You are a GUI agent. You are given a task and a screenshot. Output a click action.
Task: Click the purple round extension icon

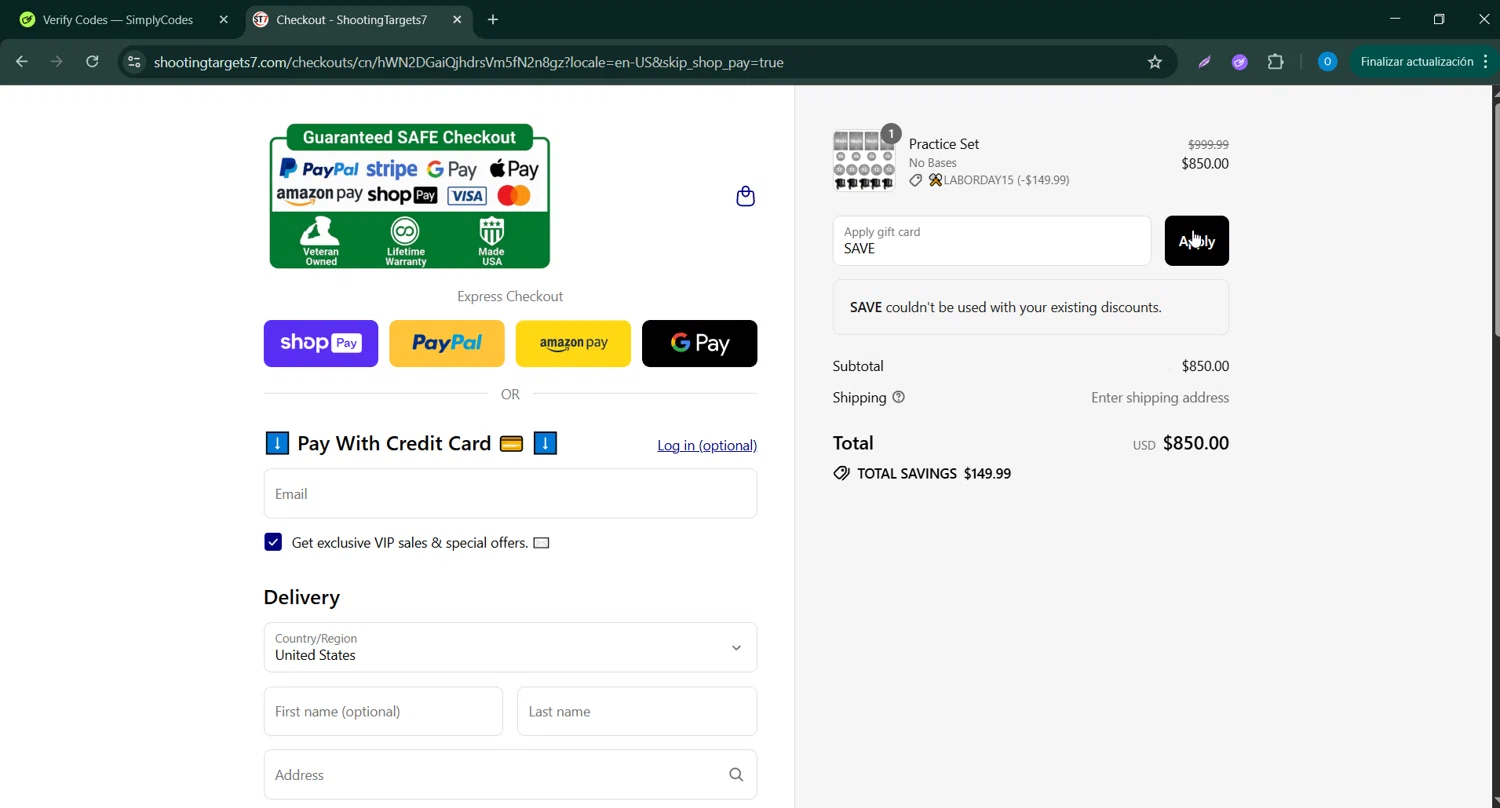(1240, 62)
